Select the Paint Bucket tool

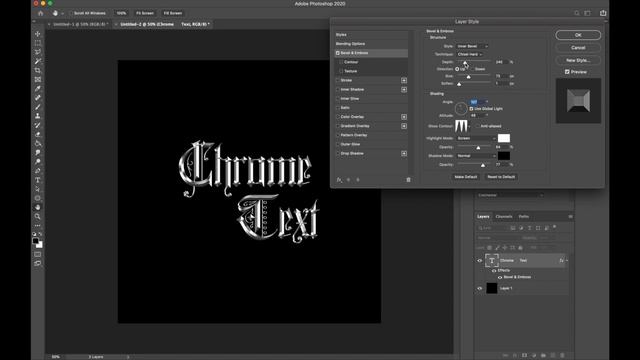pos(38,143)
